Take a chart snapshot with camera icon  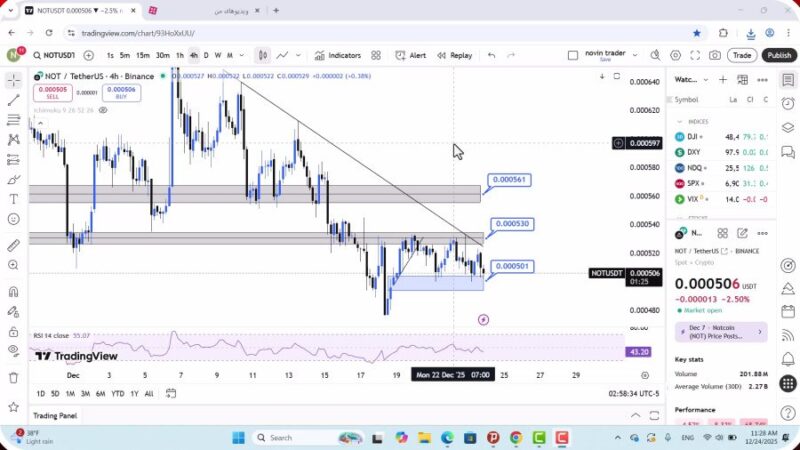pyautogui.click(x=714, y=55)
